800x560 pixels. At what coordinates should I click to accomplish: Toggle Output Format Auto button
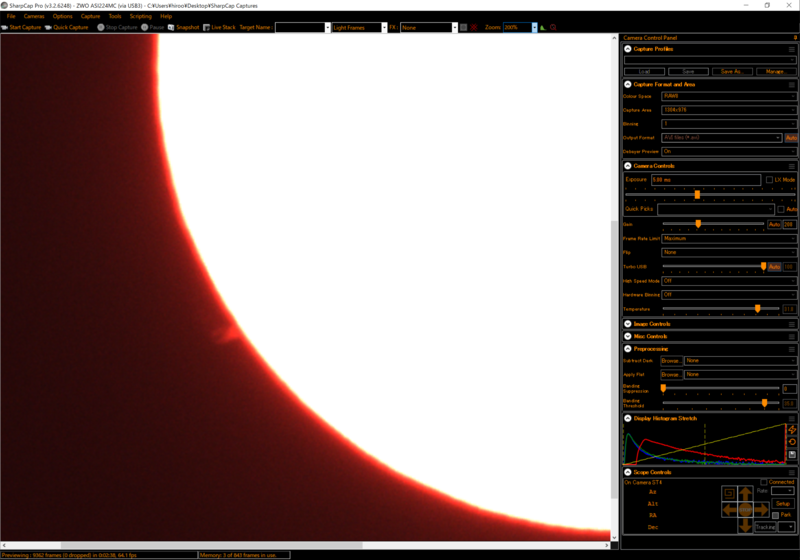click(791, 138)
